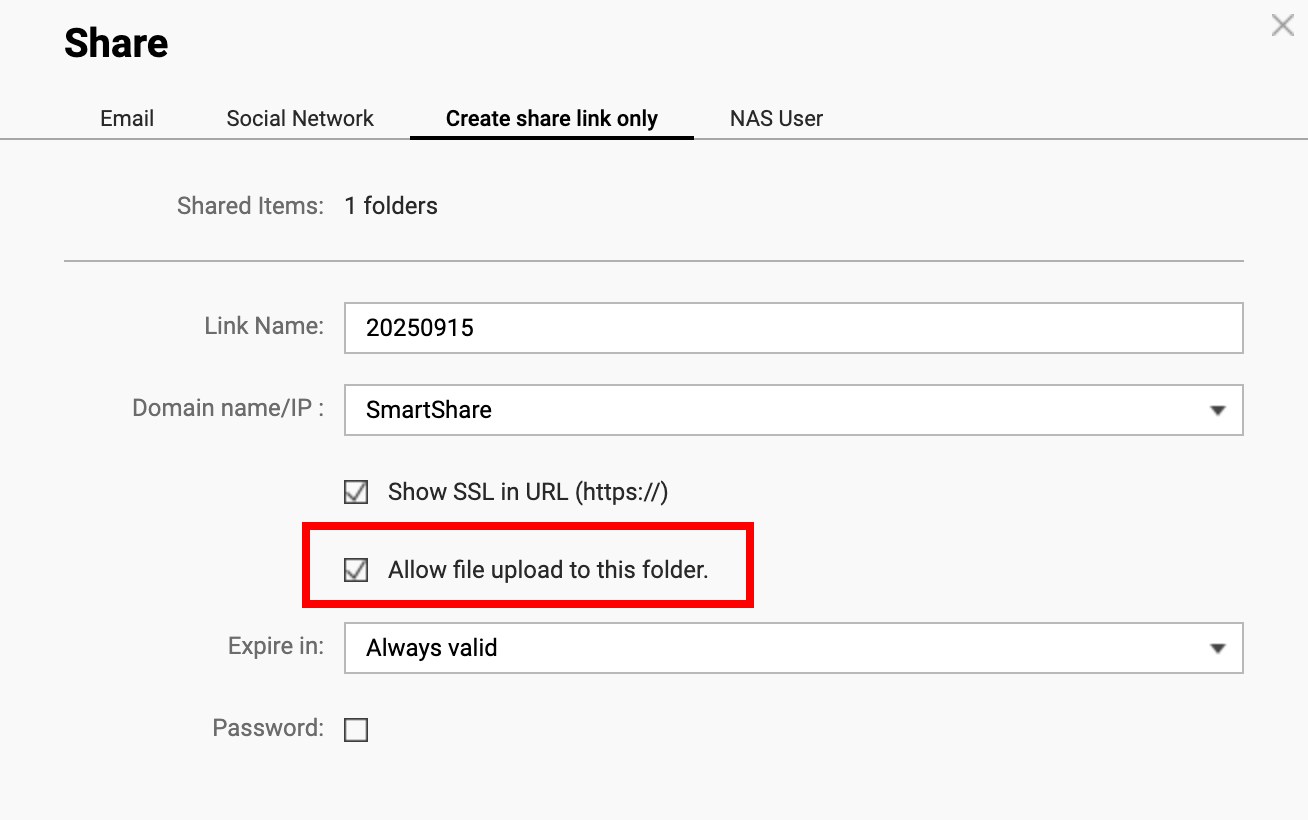Screen dimensions: 1308x820
Task: Disable the Allow file upload checkbox
Action: pyautogui.click(x=356, y=570)
